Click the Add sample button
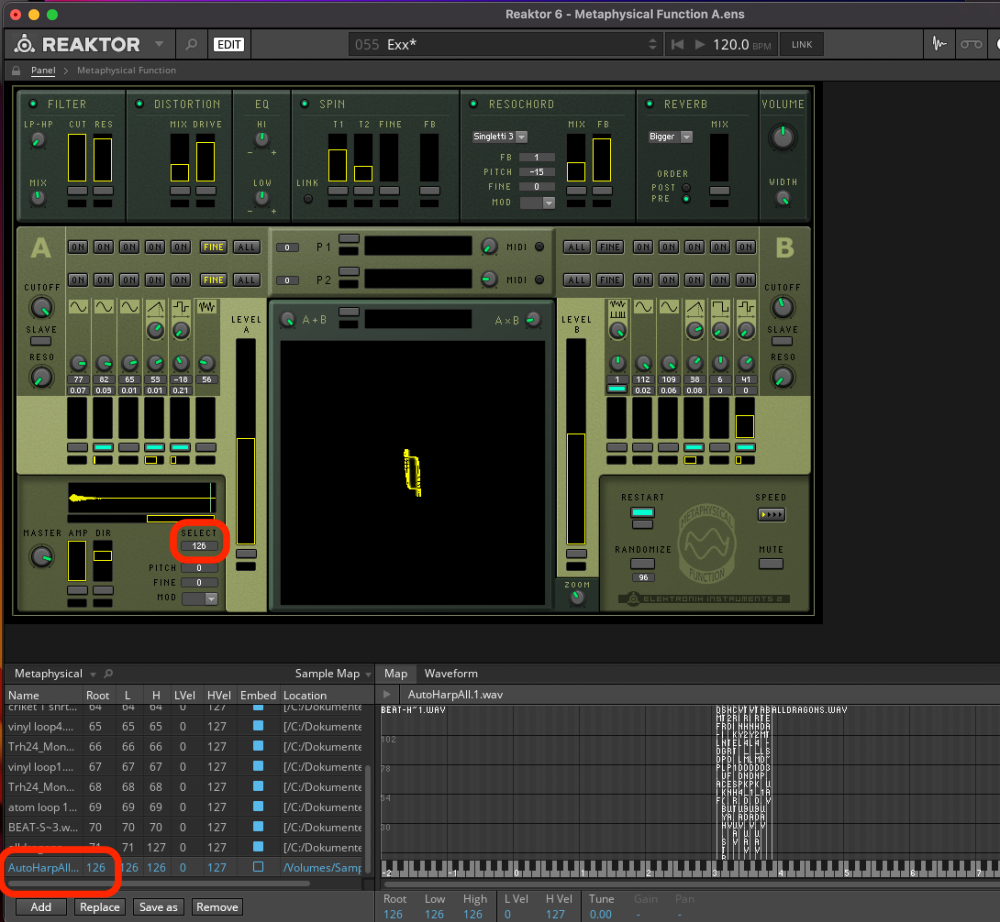1000x922 pixels. click(x=41, y=907)
